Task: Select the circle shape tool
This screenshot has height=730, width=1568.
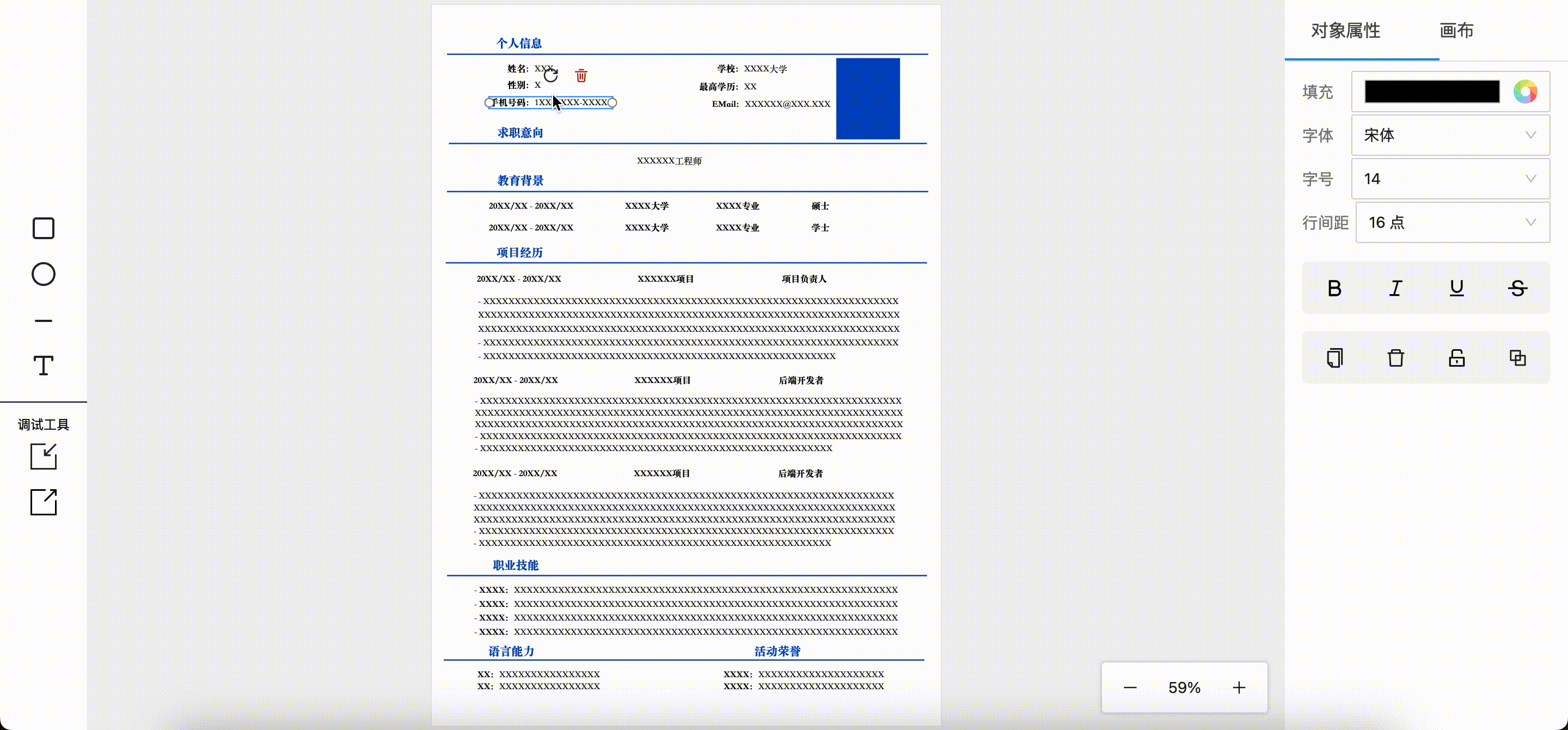Action: [x=43, y=274]
